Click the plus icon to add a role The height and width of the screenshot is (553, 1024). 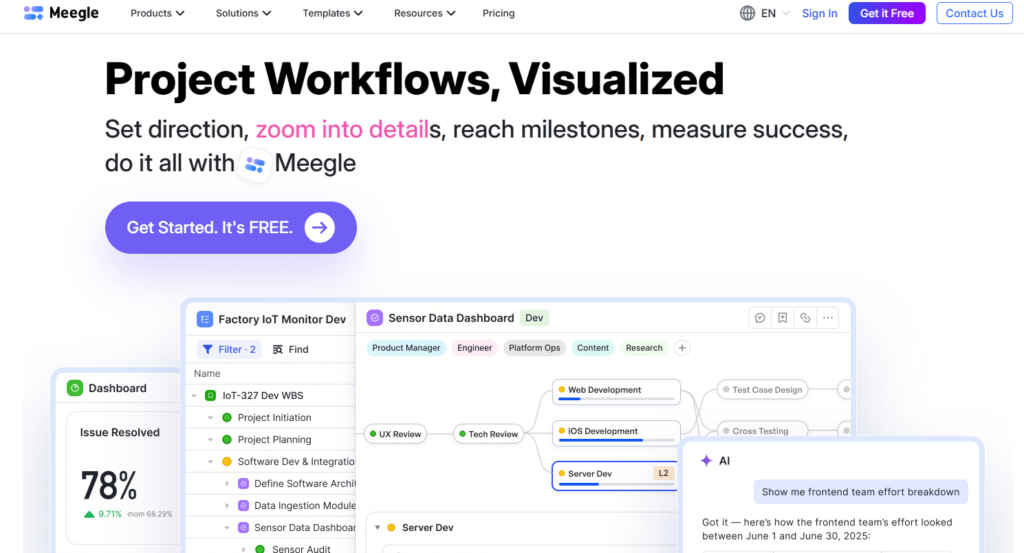coord(682,348)
